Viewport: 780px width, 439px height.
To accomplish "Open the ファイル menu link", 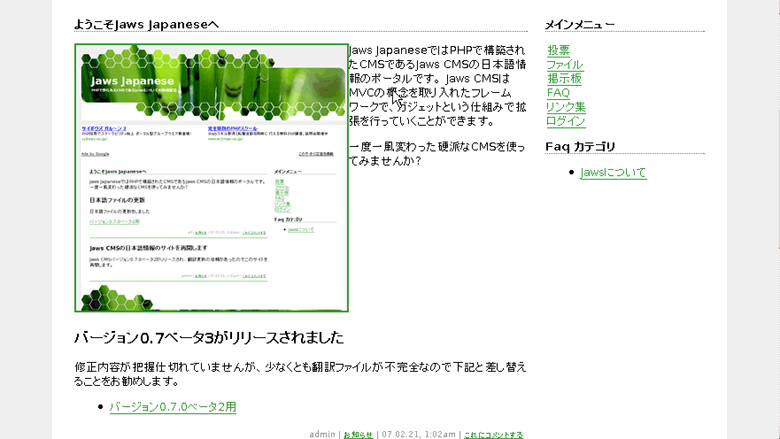I will tap(565, 65).
